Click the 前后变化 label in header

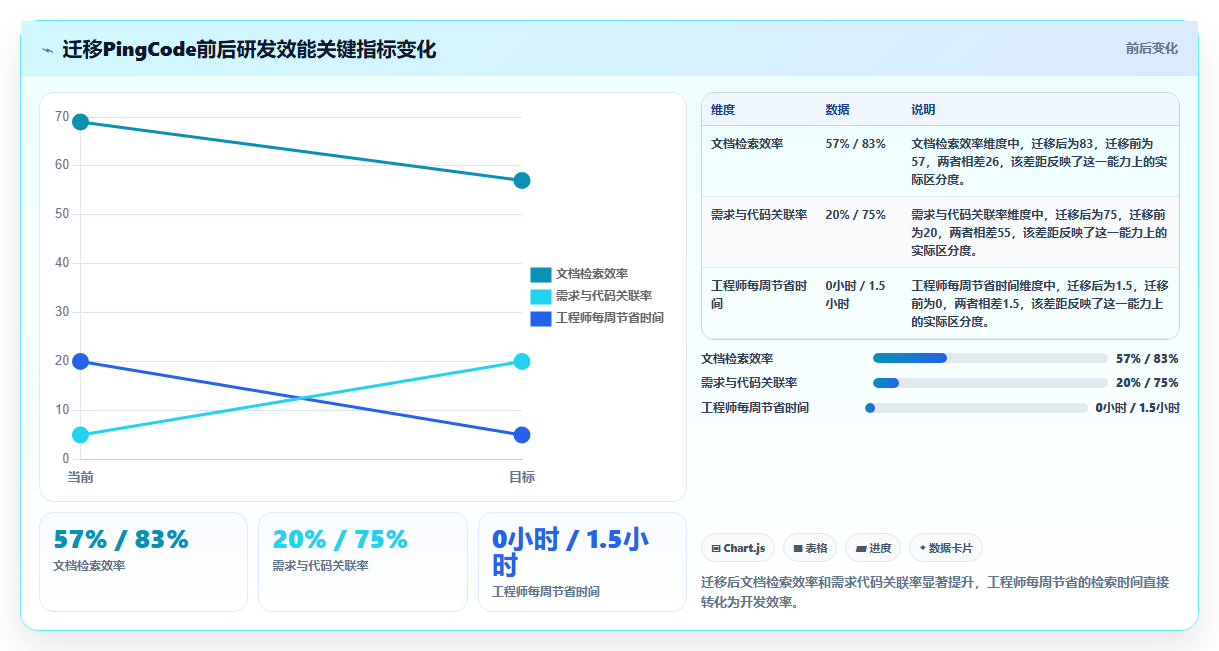[x=1151, y=48]
